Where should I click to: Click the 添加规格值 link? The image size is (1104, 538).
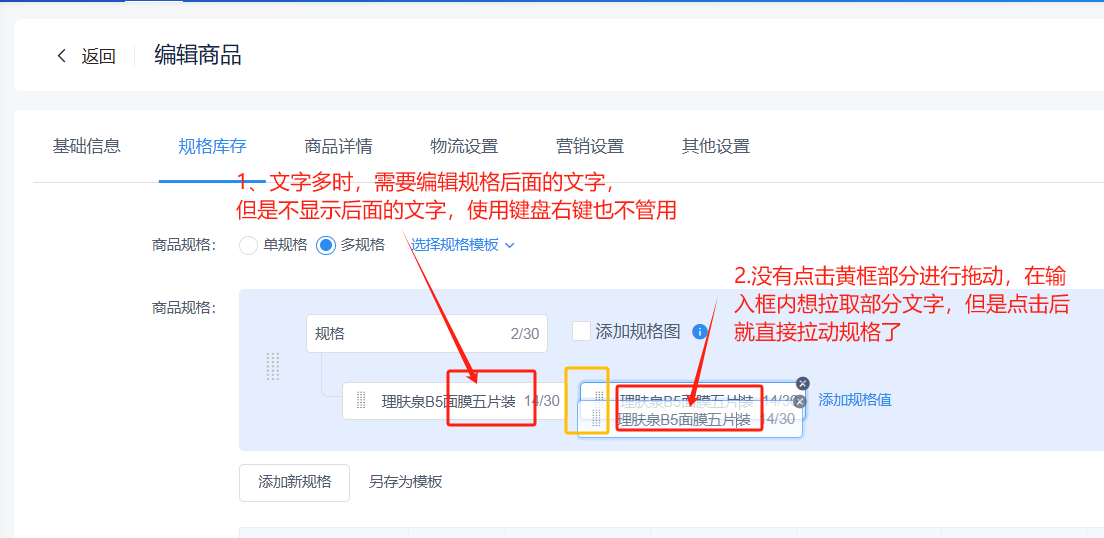coord(855,400)
